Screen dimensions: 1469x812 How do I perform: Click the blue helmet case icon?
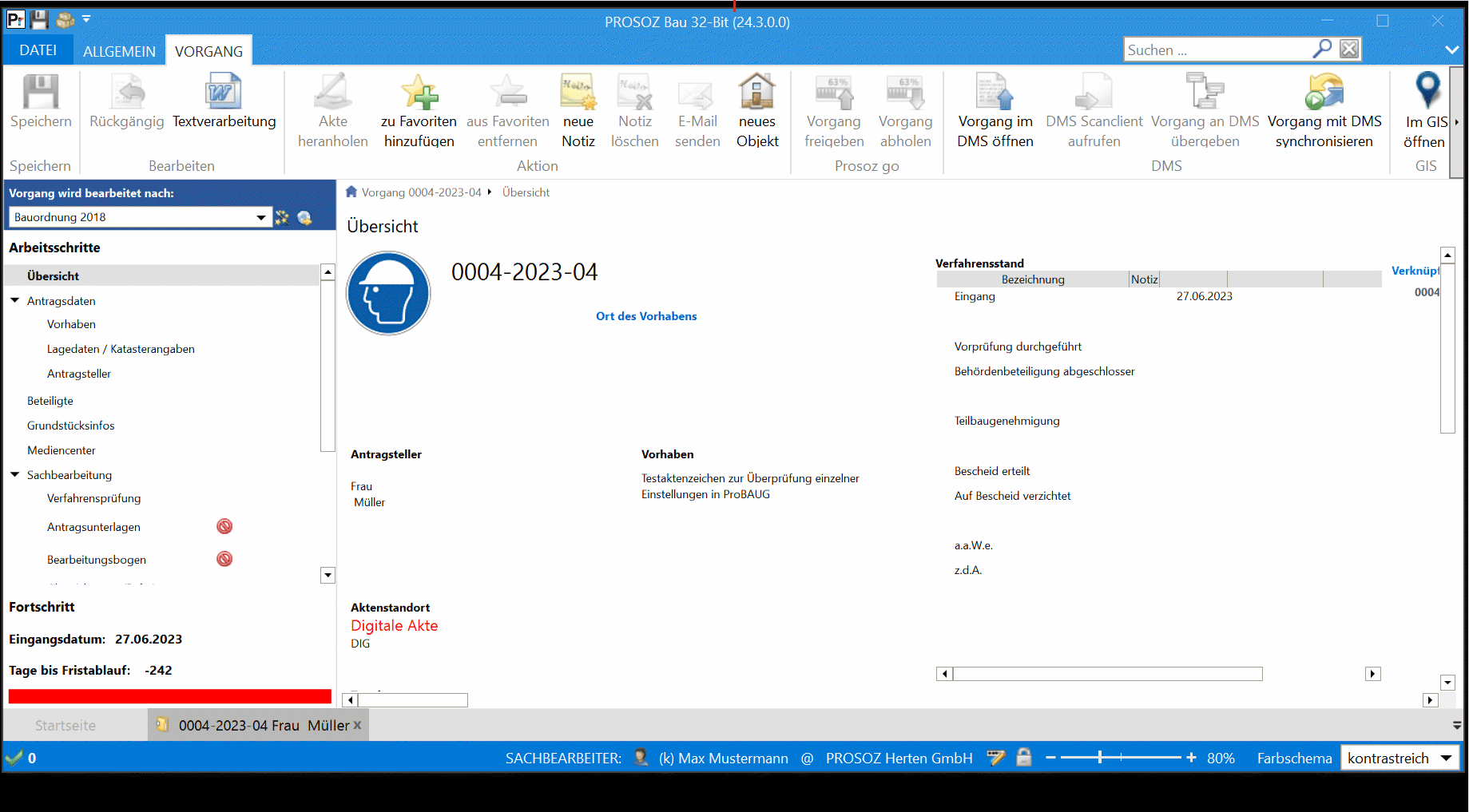tap(388, 293)
